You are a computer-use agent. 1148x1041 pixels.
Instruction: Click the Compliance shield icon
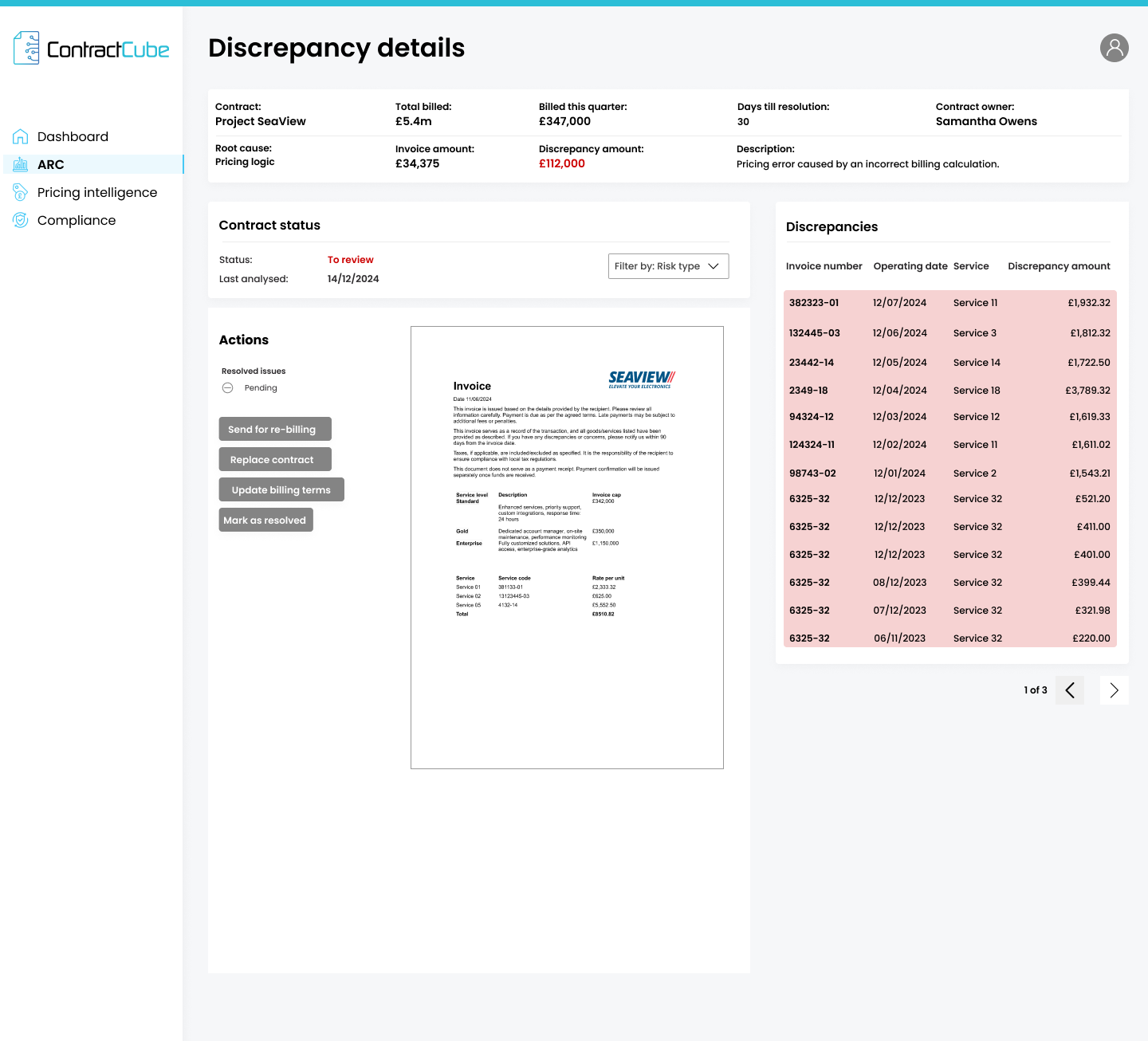(x=21, y=220)
